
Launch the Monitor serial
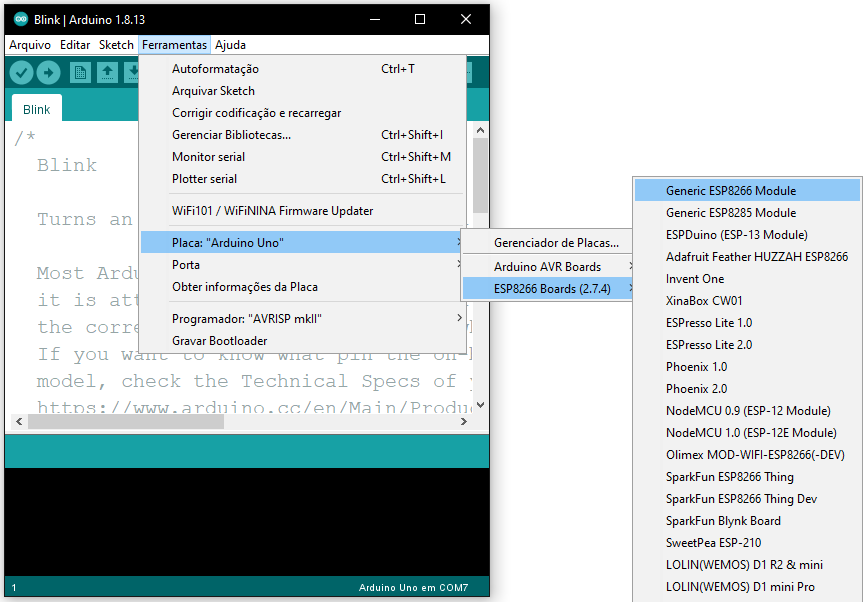click(302, 157)
